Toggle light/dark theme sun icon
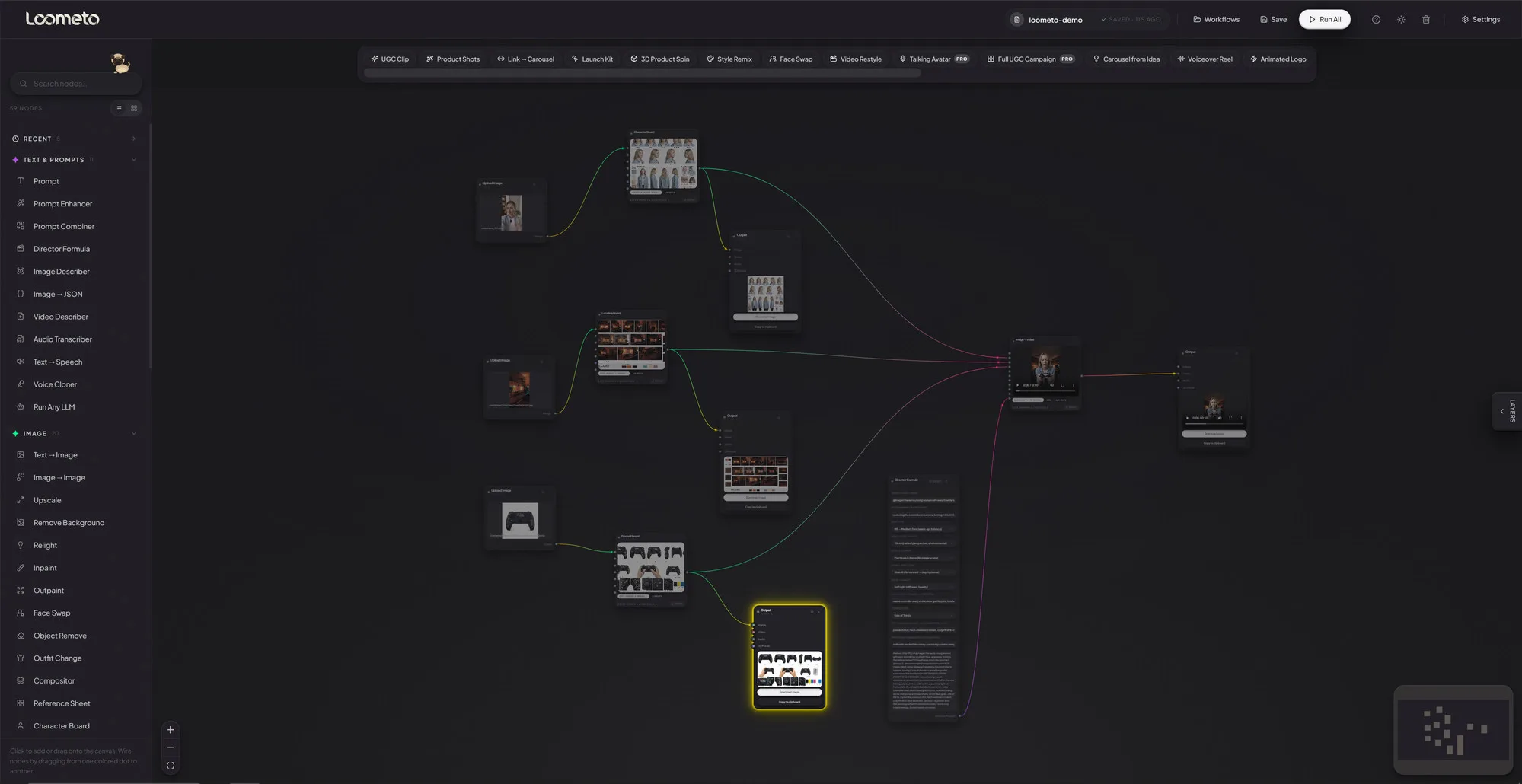The height and width of the screenshot is (784, 1522). (x=1401, y=20)
